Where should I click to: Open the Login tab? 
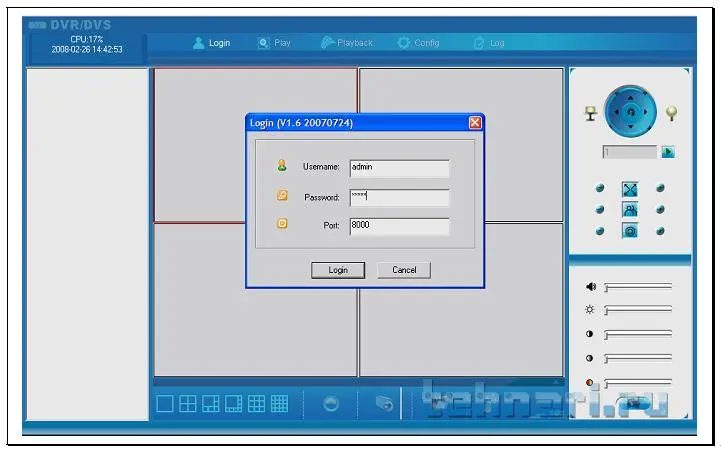coord(212,43)
